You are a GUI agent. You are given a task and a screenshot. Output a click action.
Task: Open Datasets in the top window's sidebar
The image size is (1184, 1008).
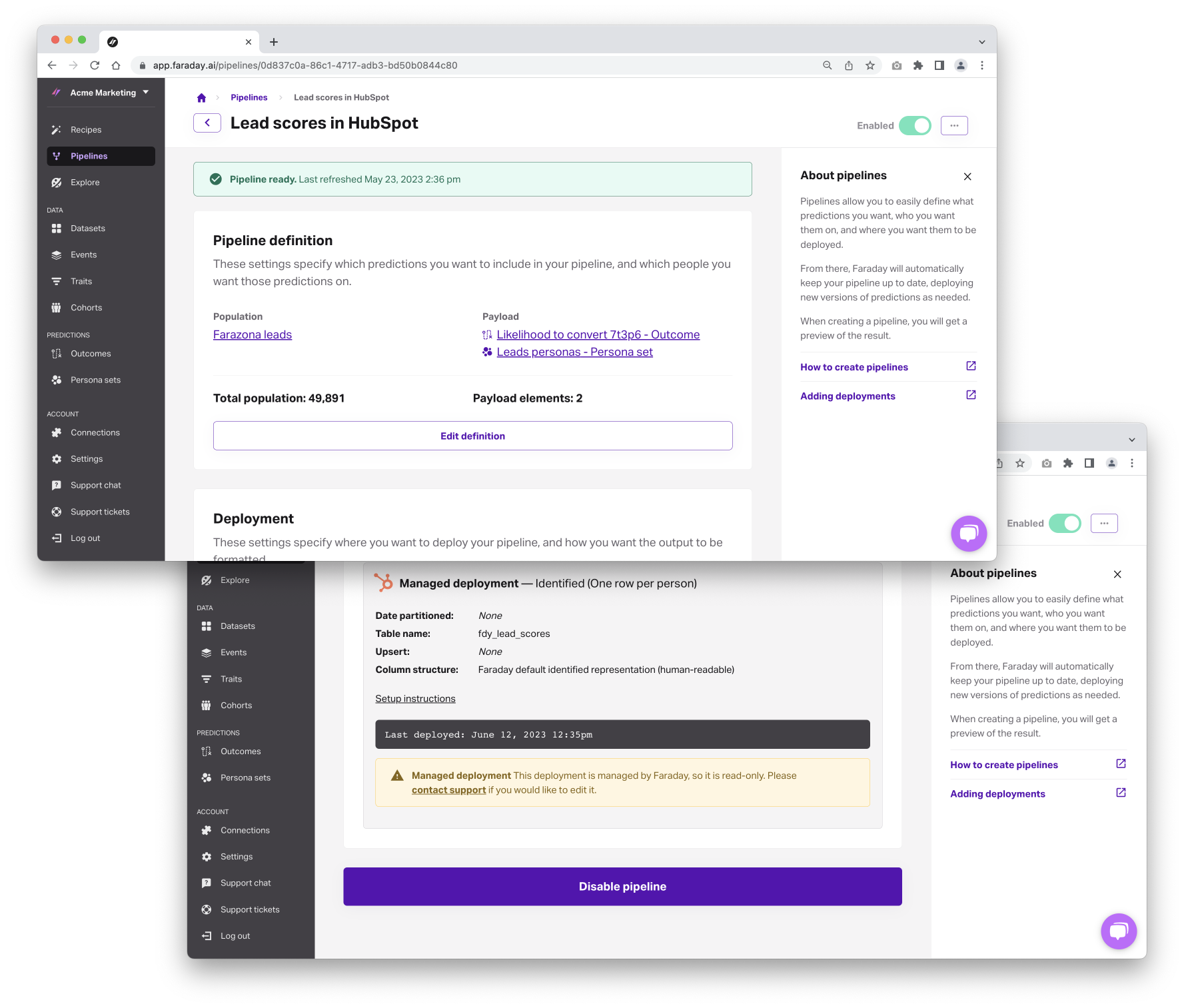[x=88, y=229]
